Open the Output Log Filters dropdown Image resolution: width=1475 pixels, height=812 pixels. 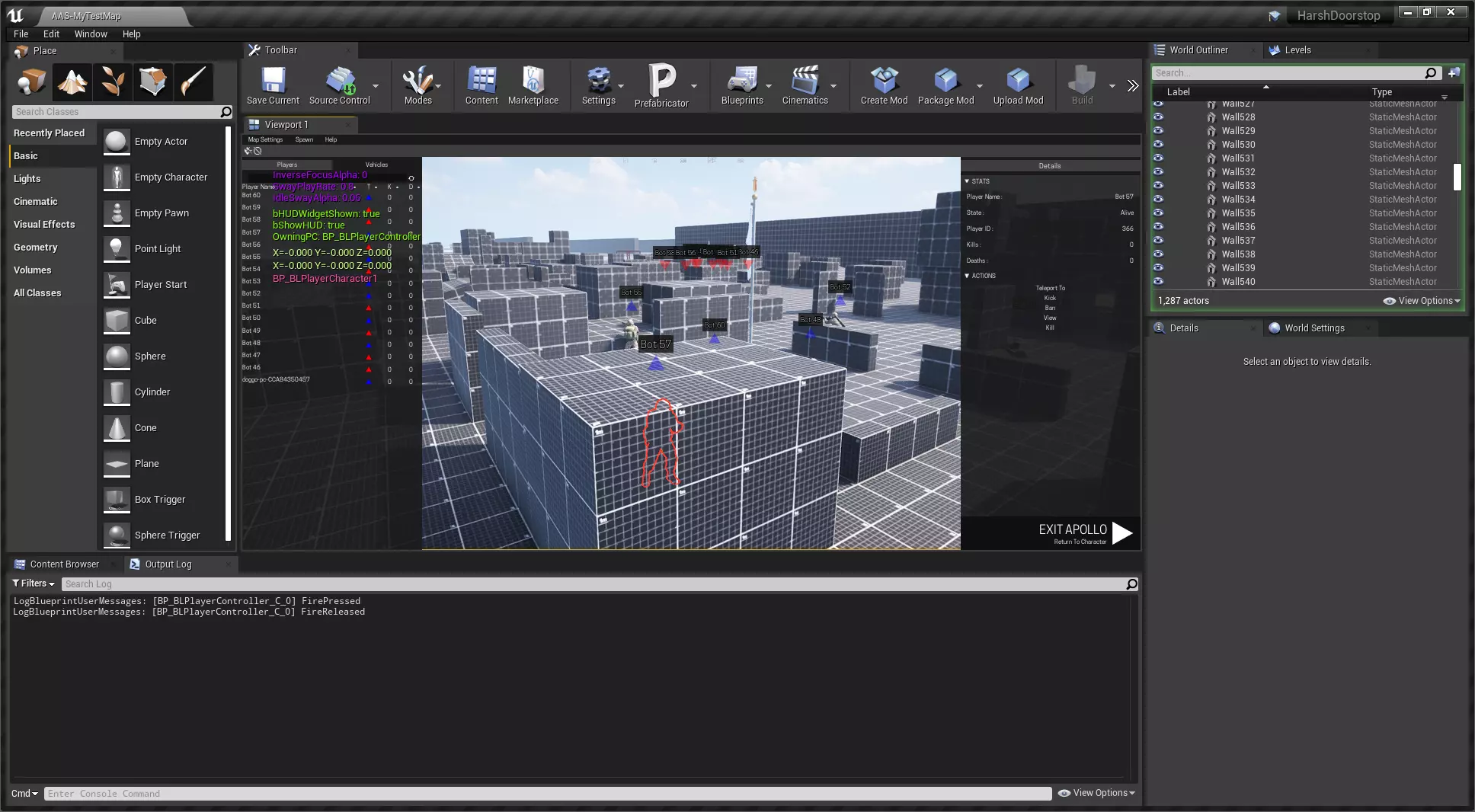click(x=34, y=583)
